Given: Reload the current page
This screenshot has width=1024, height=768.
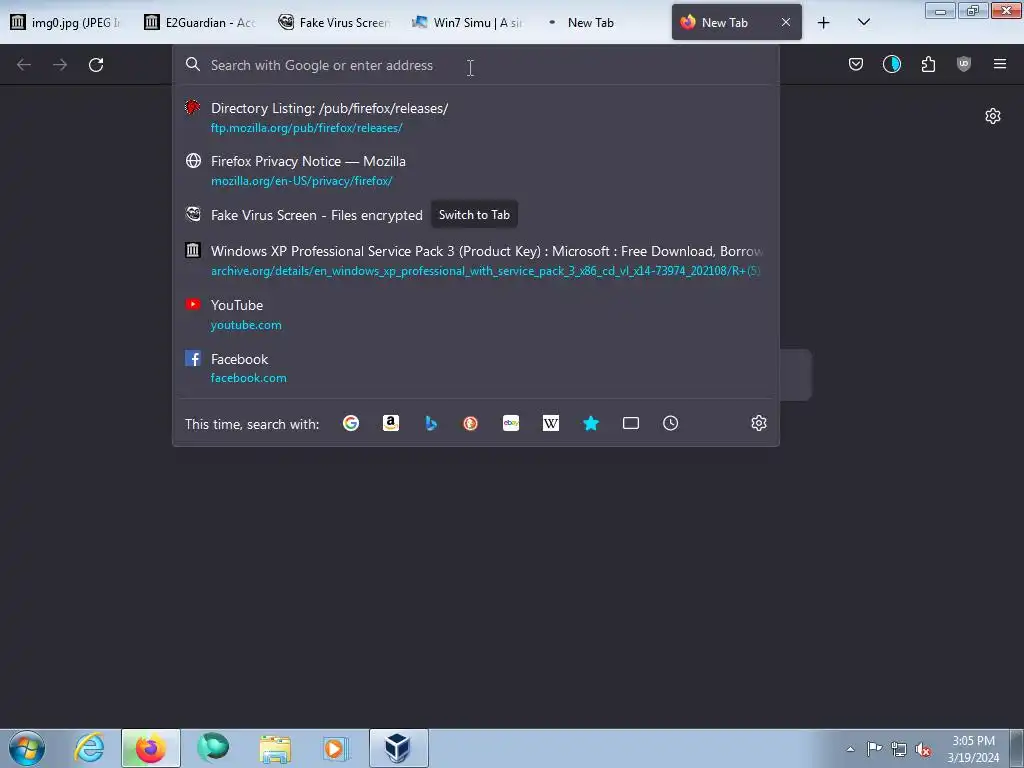Looking at the screenshot, I should [96, 65].
